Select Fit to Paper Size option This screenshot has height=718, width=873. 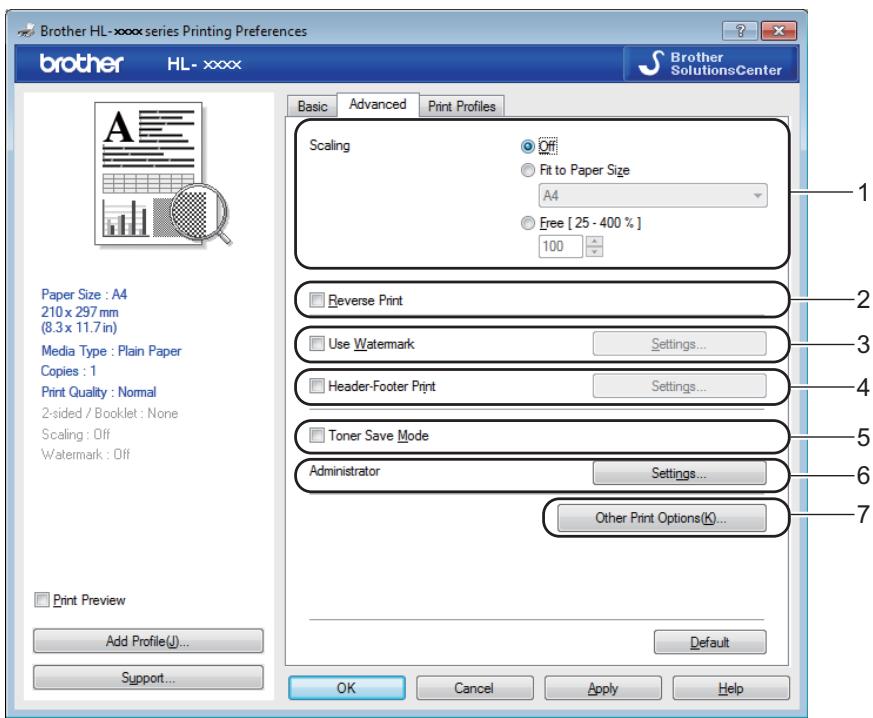(527, 170)
